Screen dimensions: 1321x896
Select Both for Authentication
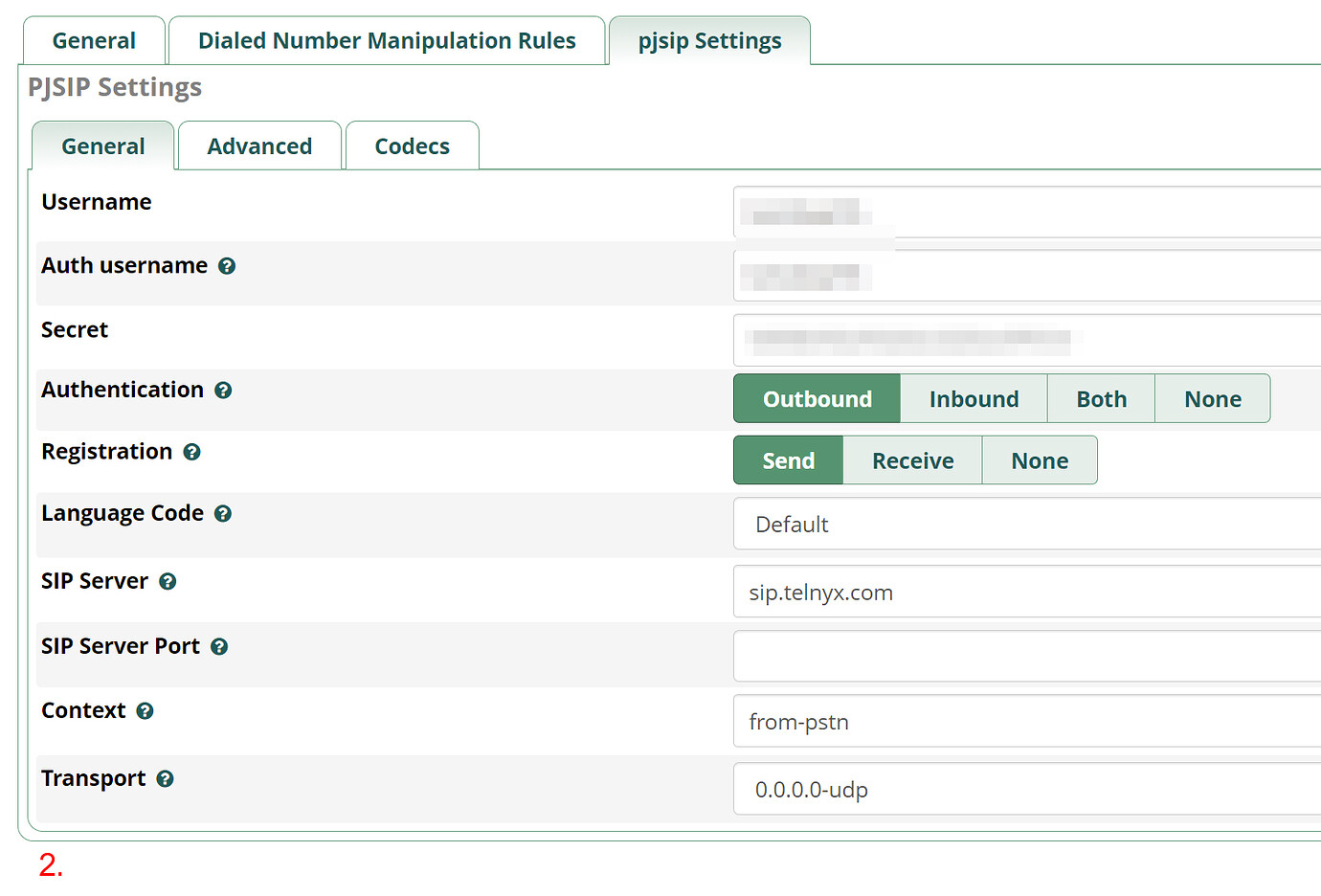click(x=1101, y=399)
